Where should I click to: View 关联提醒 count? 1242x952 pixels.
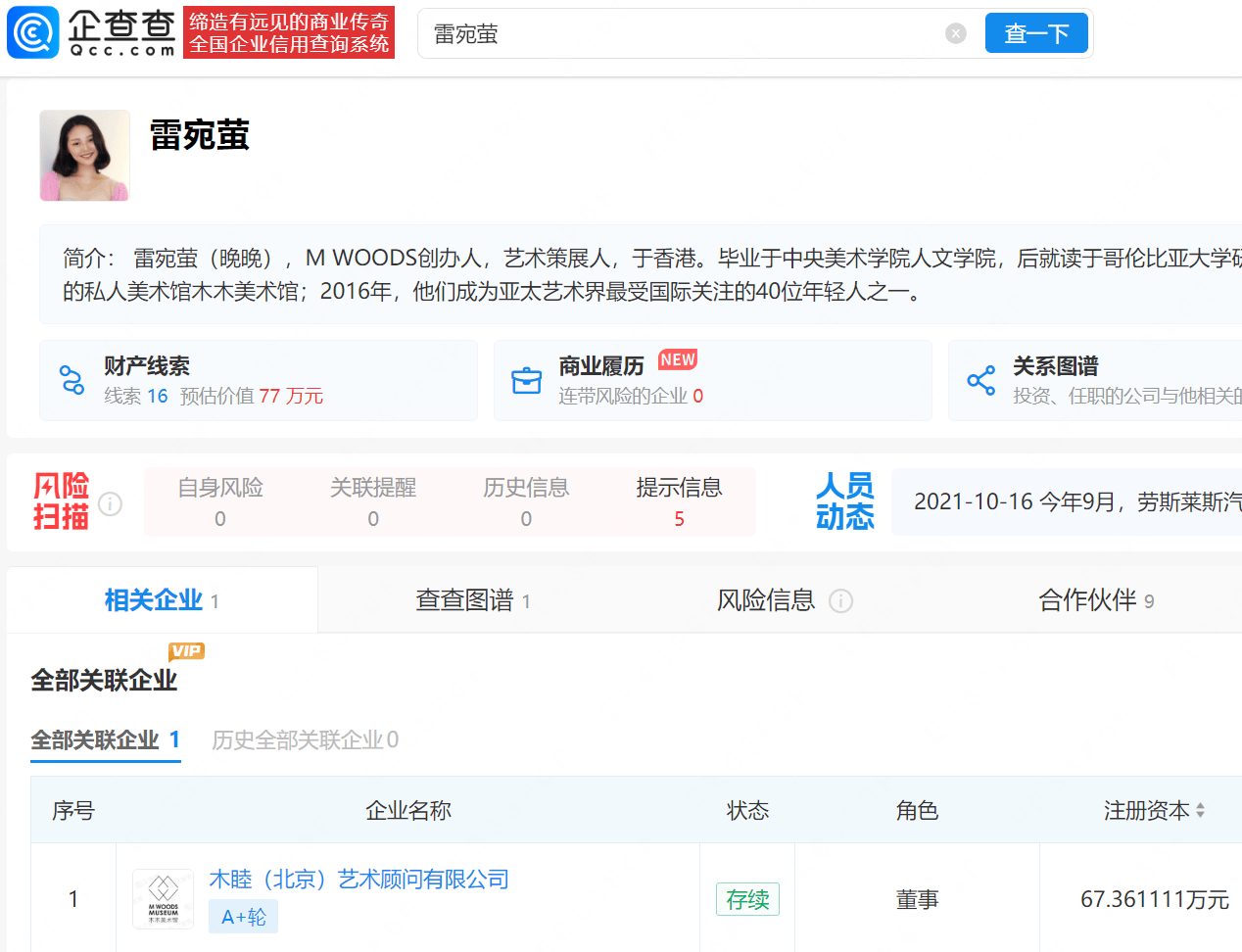pyautogui.click(x=373, y=502)
